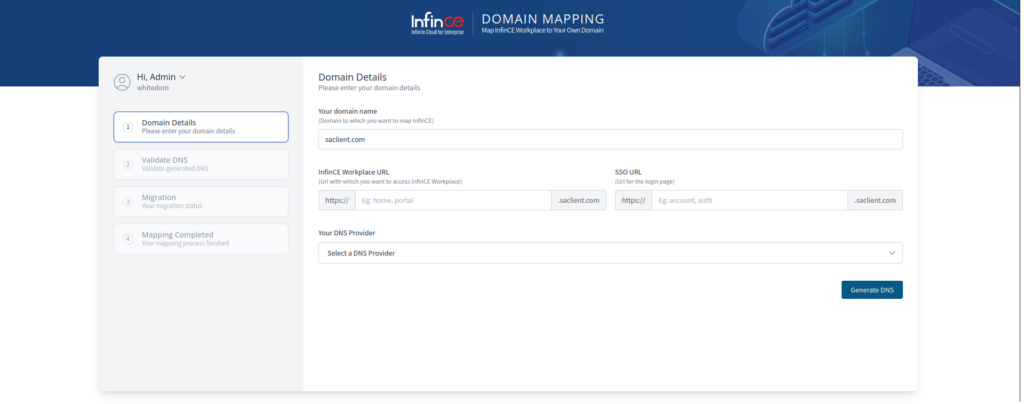Click the Url for the login page hint
The height and width of the screenshot is (404, 1024).
coord(645,181)
